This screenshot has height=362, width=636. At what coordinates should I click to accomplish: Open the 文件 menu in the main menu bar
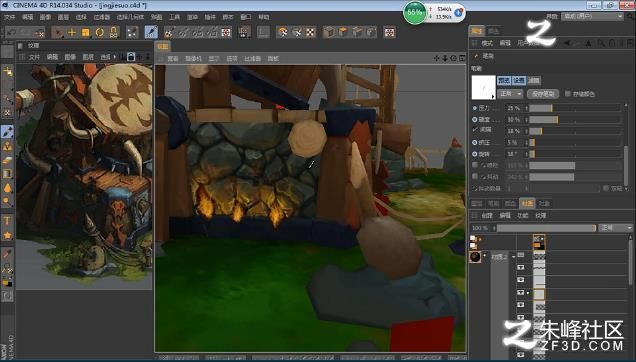(x=10, y=17)
